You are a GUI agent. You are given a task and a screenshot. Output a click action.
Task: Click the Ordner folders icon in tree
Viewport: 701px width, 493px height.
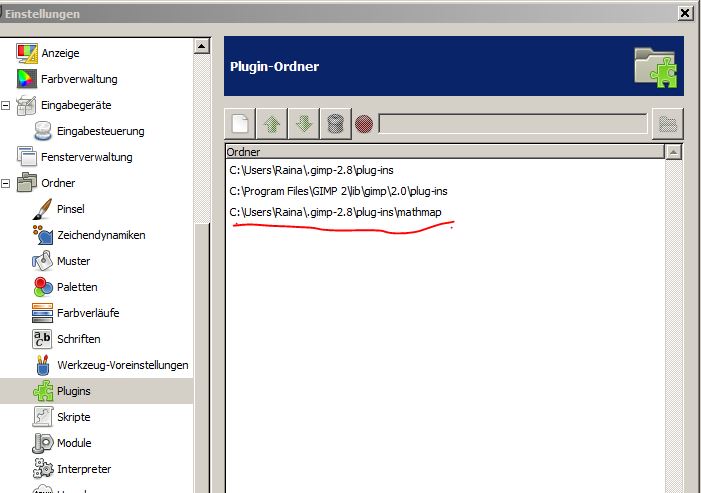[x=26, y=183]
